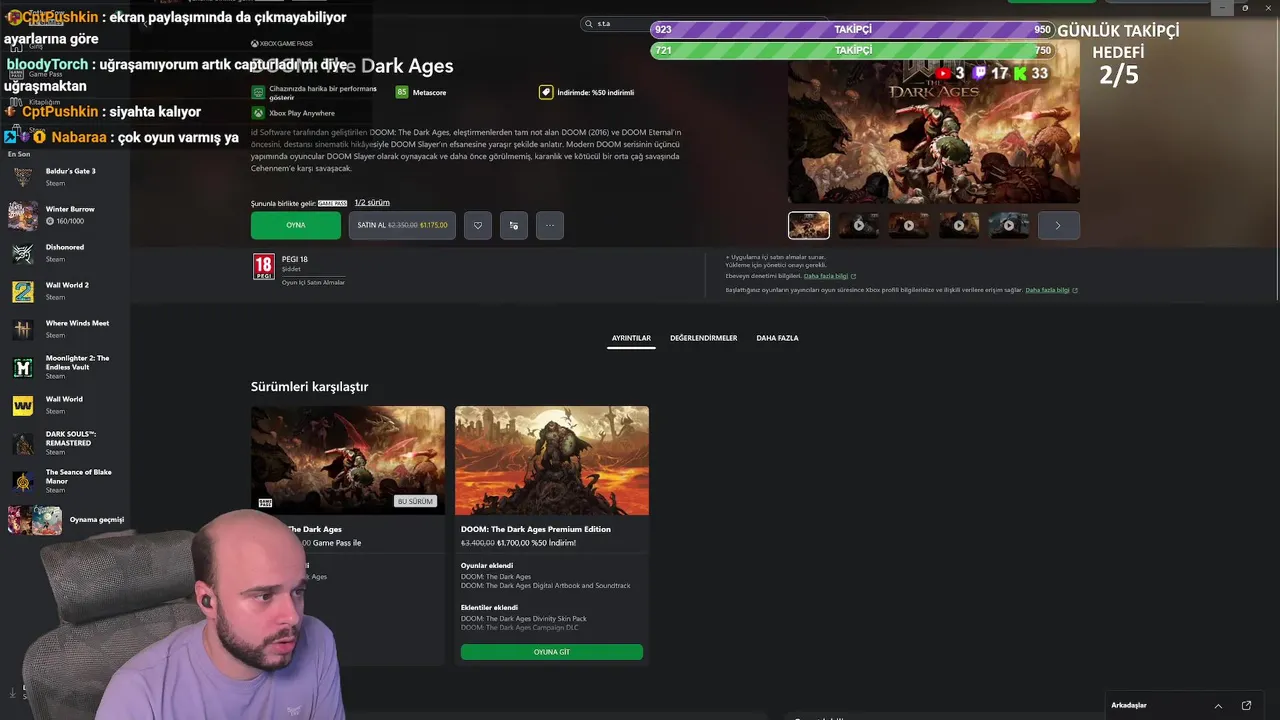Click the PC performance check icon
The image size is (1280, 720).
tap(258, 92)
